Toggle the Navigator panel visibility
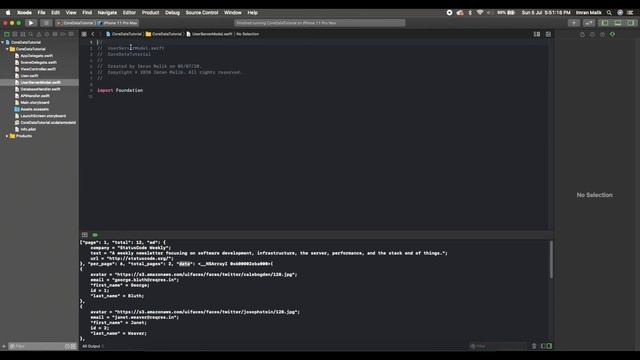 605,23
